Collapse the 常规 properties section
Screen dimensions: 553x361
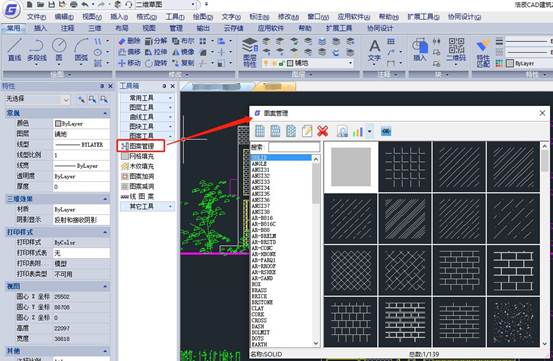(x=105, y=113)
